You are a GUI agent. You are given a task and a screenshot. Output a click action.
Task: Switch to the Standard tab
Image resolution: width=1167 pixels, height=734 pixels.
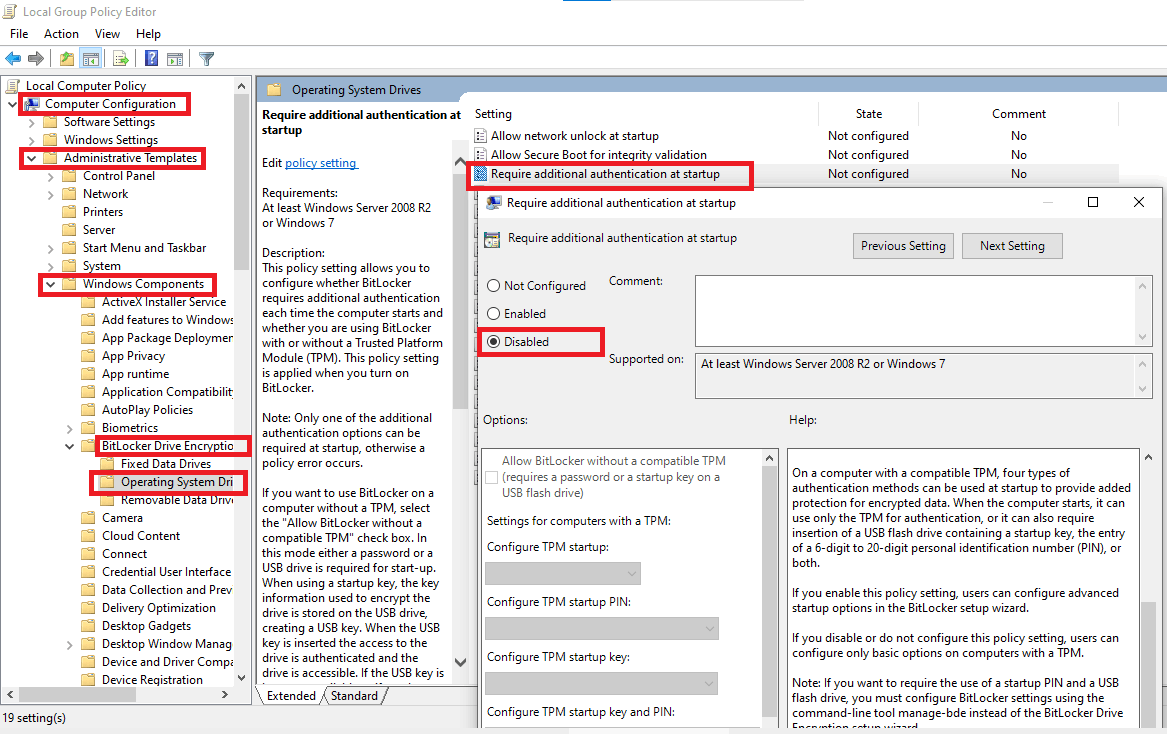click(354, 695)
